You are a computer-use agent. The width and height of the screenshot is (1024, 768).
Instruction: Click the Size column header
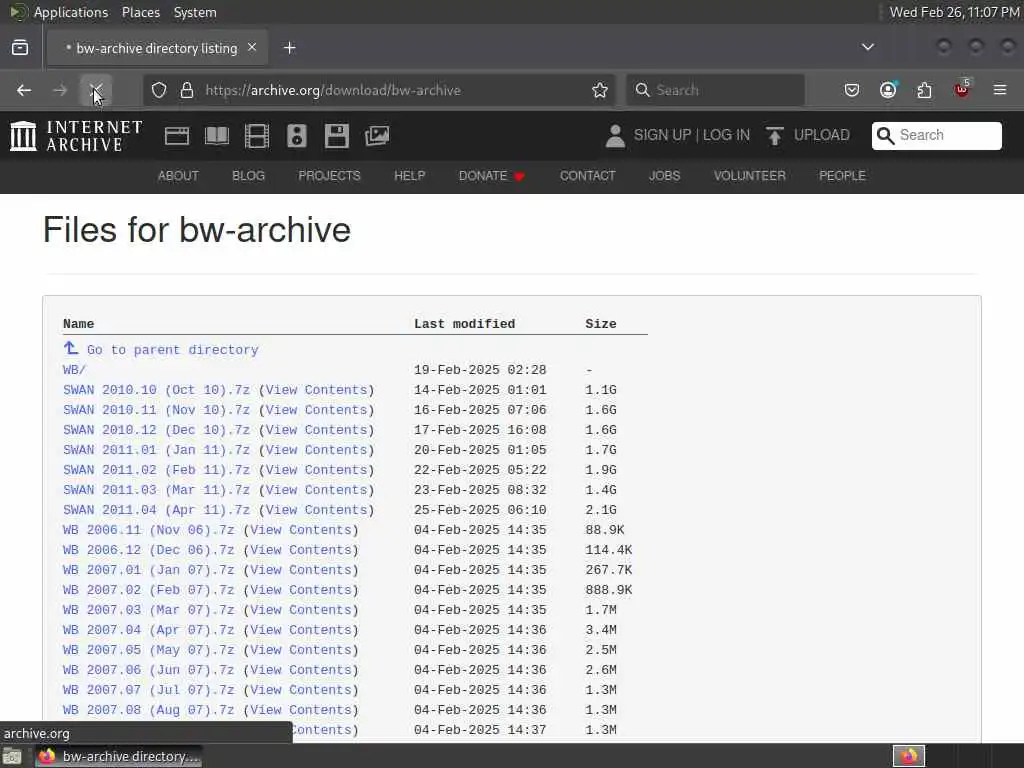[x=601, y=324]
